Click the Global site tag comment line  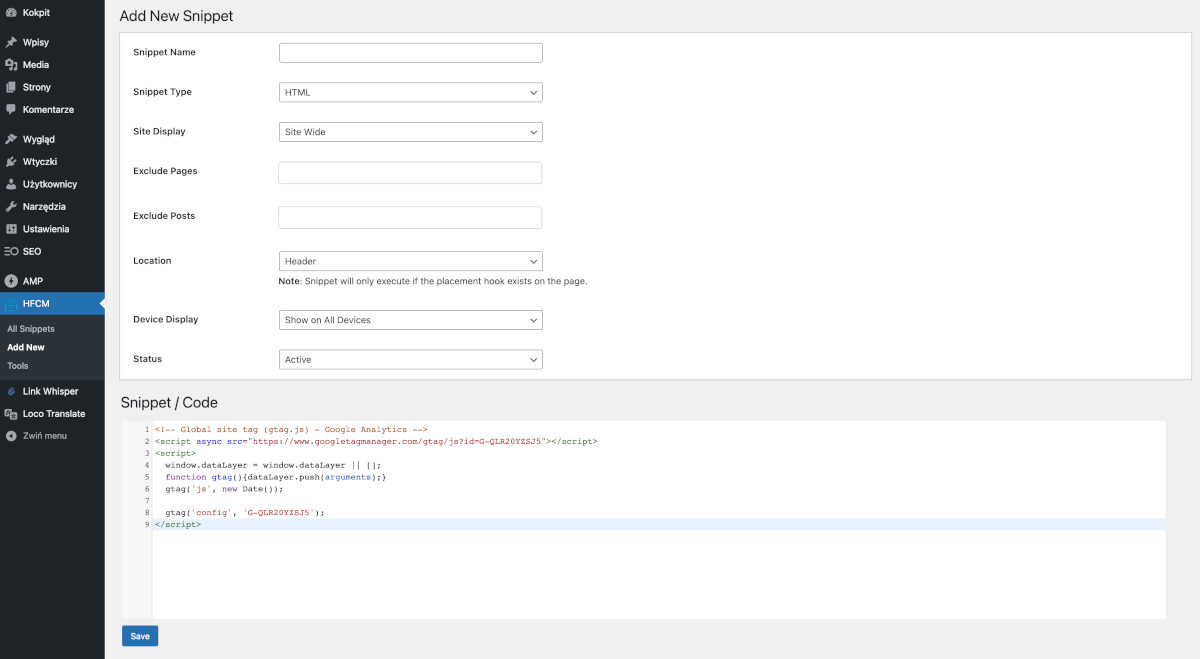[291, 429]
